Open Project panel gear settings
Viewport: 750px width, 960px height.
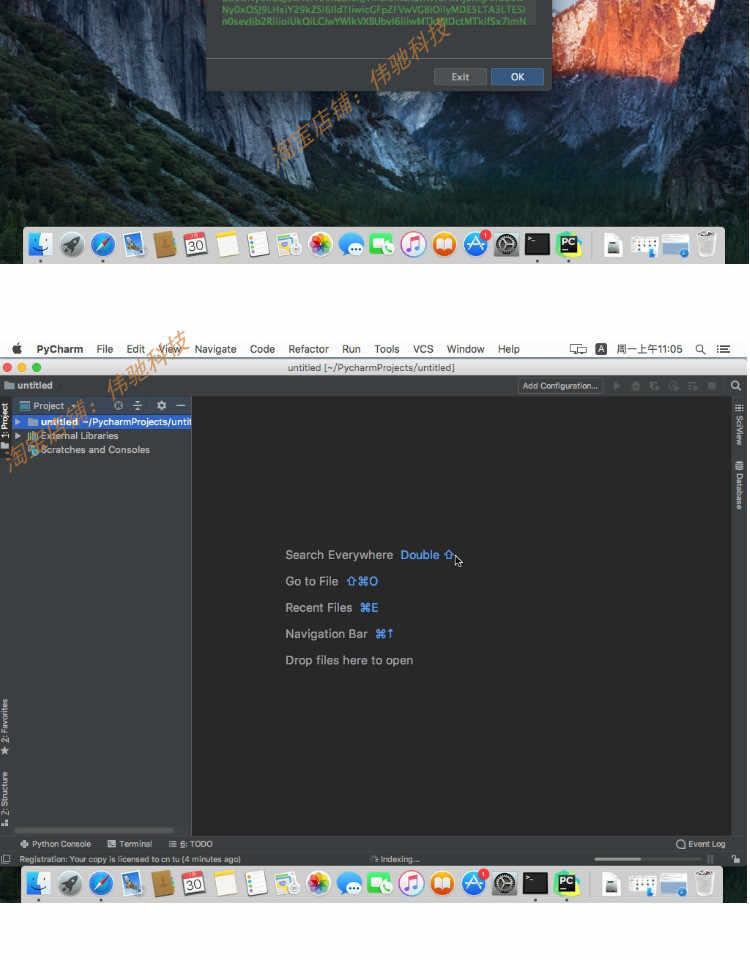(x=162, y=405)
